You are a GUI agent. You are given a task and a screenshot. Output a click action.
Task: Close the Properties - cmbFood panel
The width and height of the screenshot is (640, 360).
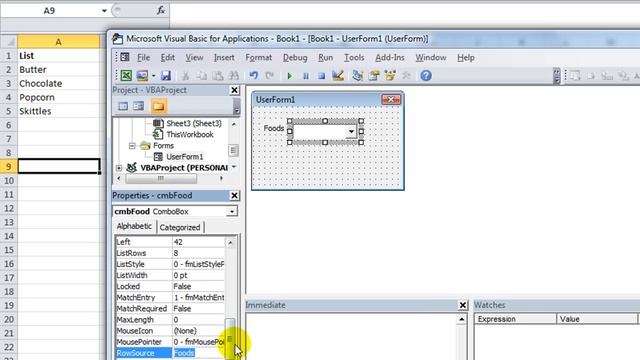click(x=234, y=196)
